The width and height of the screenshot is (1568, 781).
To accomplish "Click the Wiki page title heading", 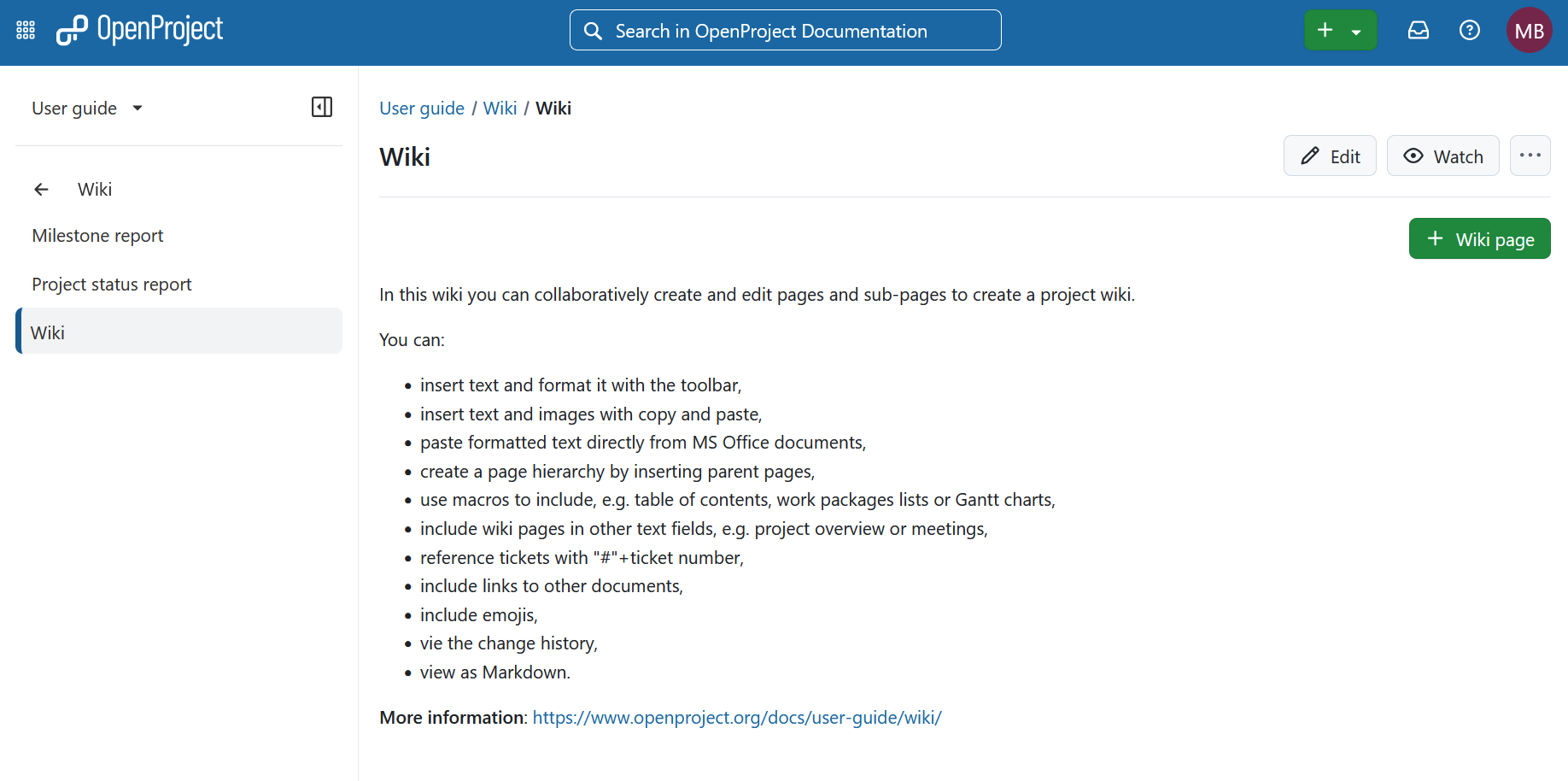I will [x=405, y=157].
